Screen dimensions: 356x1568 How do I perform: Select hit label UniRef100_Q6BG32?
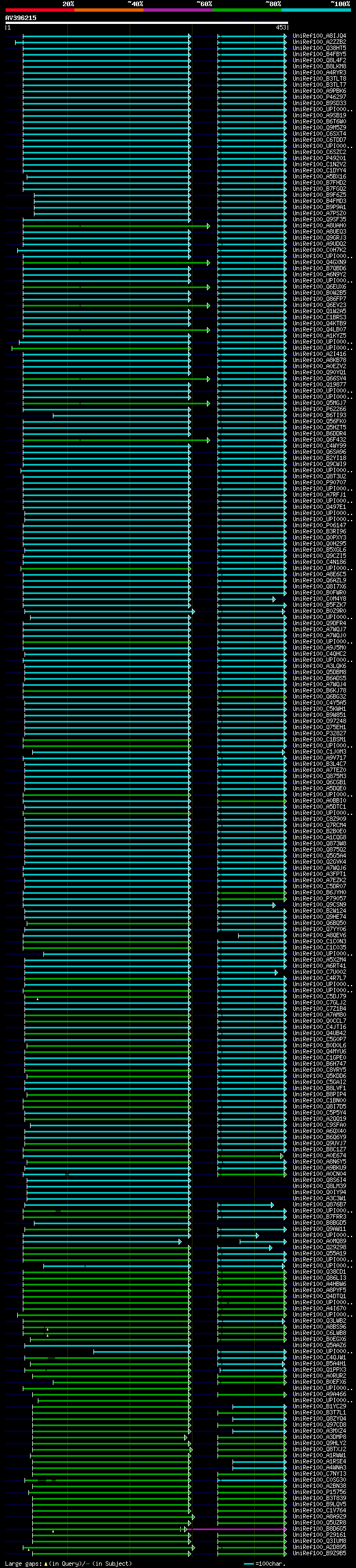coord(319,696)
